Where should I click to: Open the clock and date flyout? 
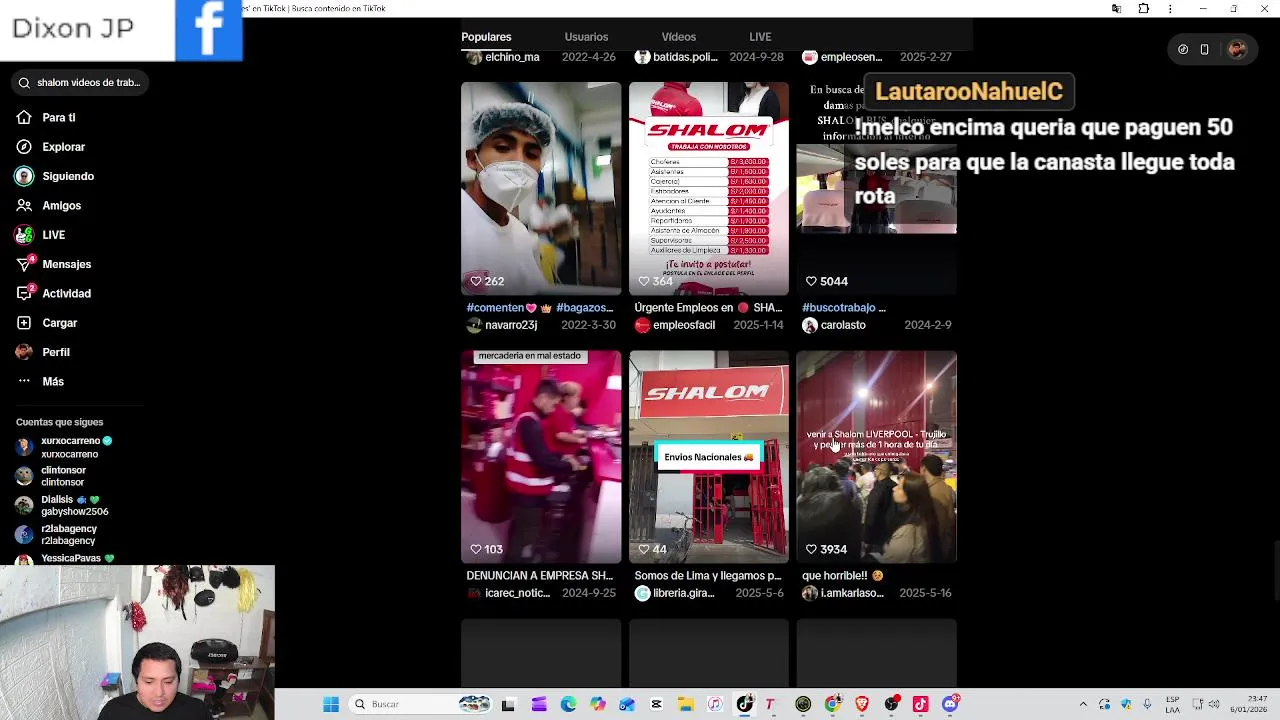tap(1249, 704)
